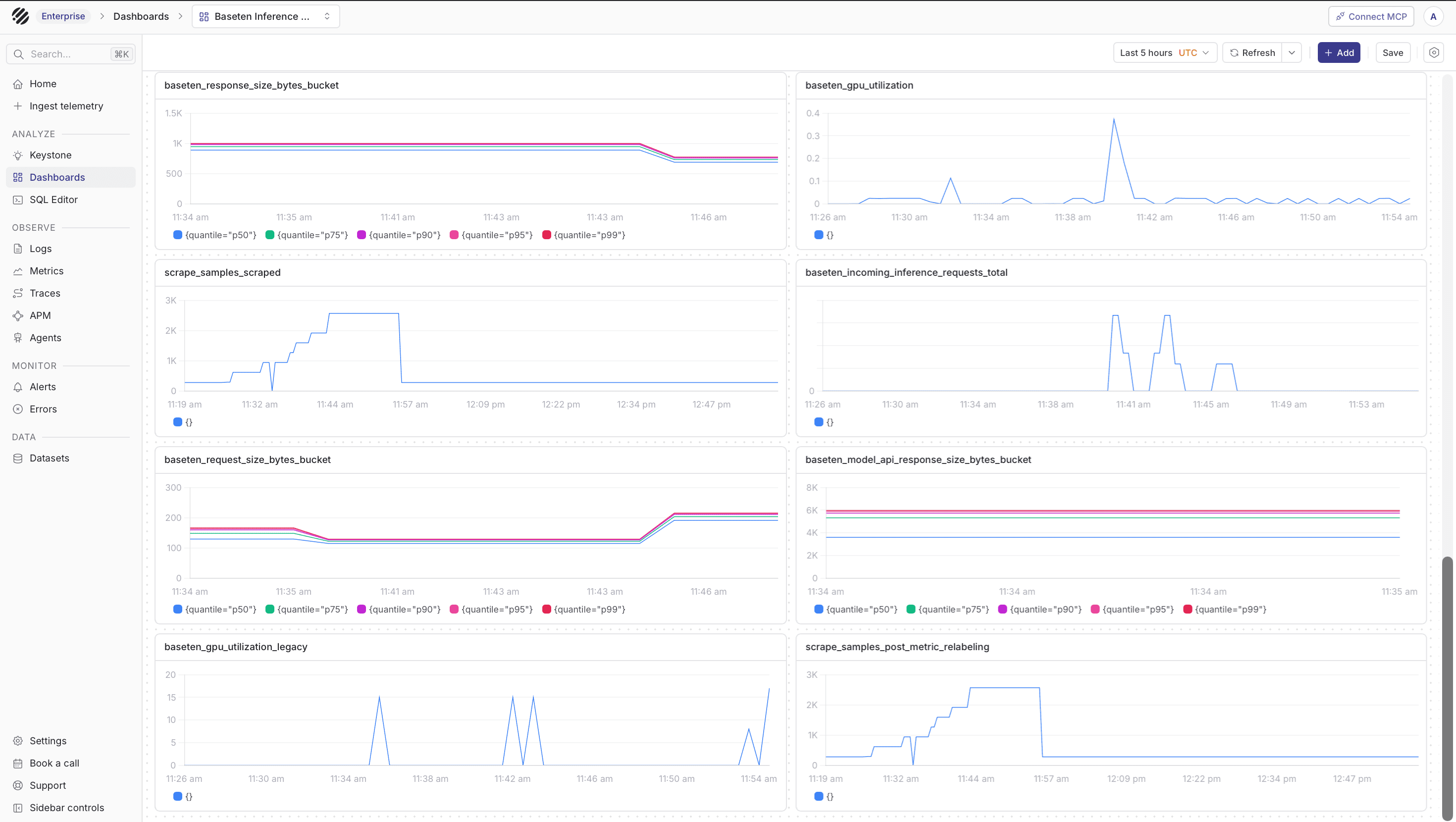Toggle {} series in scrape_samples_scraped legend

pos(183,422)
